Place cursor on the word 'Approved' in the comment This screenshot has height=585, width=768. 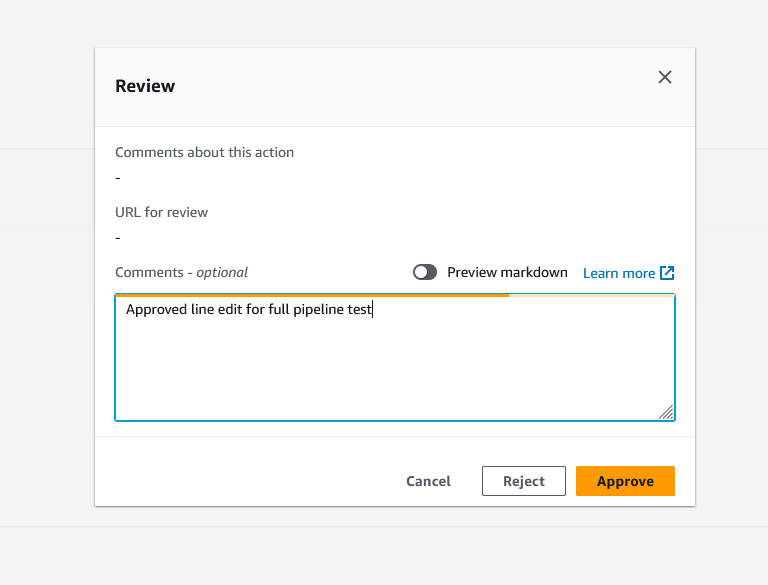pos(156,310)
